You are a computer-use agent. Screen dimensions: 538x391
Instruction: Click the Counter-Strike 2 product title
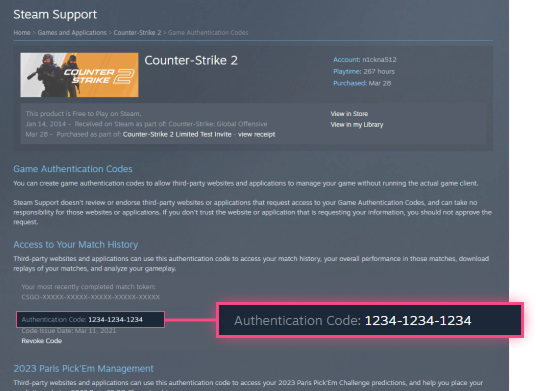[191, 61]
